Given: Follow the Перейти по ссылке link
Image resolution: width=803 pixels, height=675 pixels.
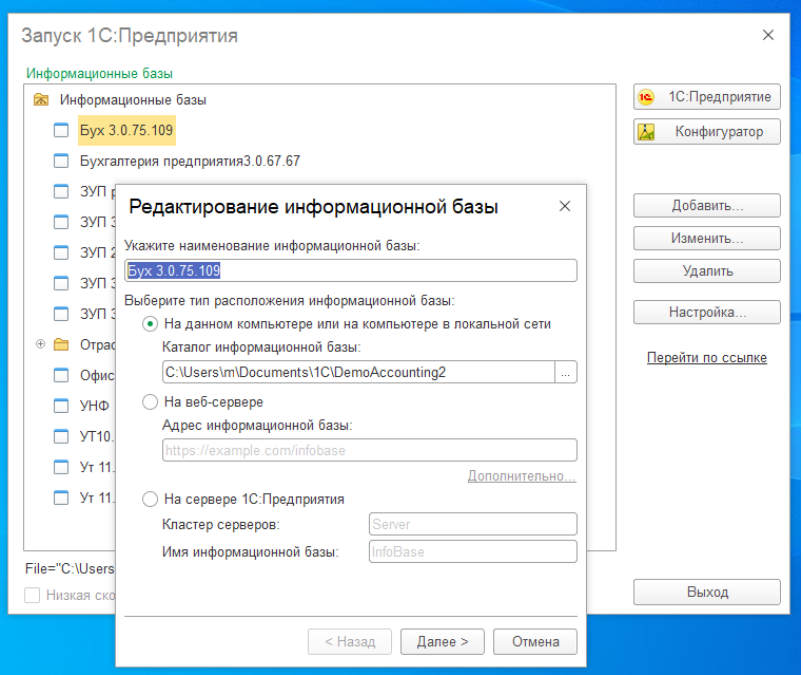Looking at the screenshot, I should coord(707,357).
